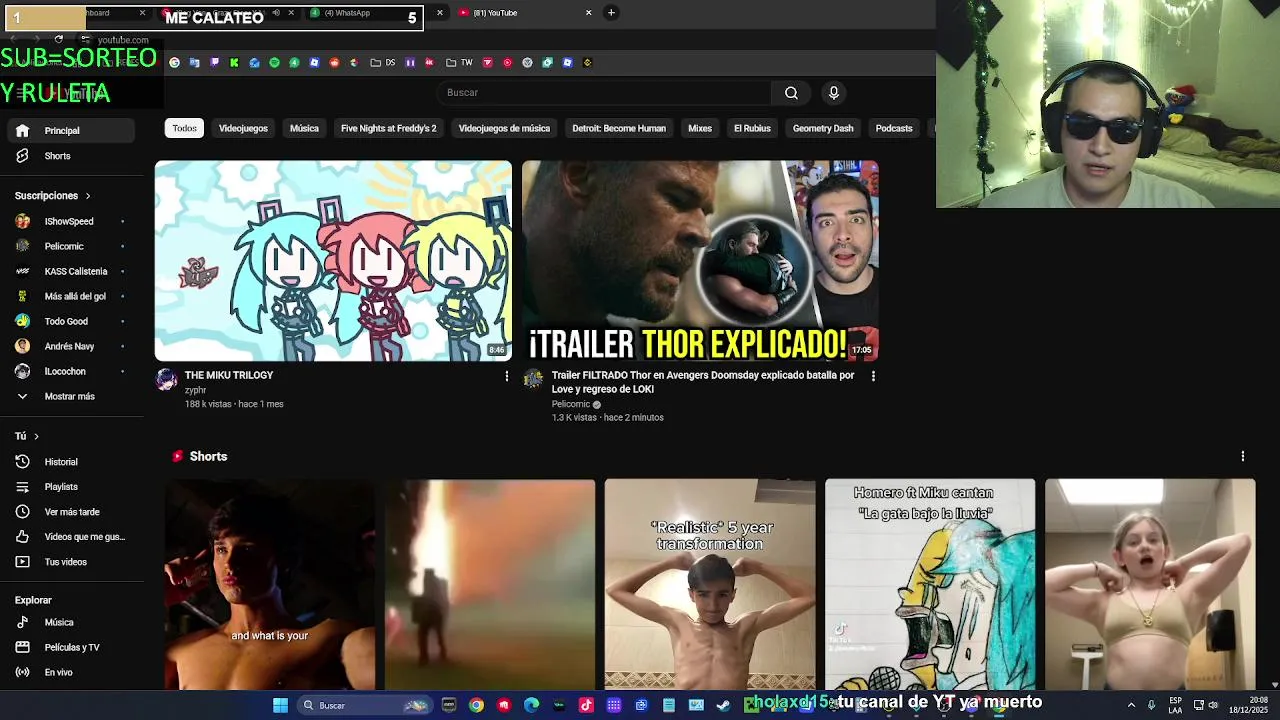Select the El Rubius filter chip
Screen dimensions: 1280x720
click(x=752, y=128)
